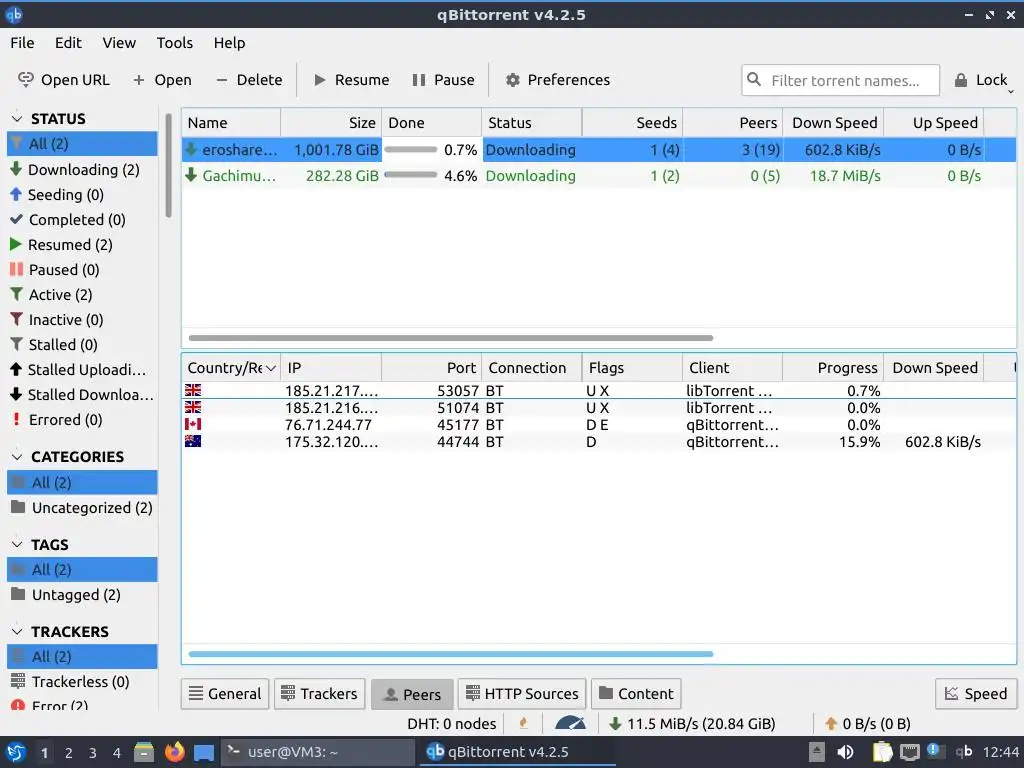Collapse the TAGS section
The image size is (1024, 768).
[x=18, y=544]
